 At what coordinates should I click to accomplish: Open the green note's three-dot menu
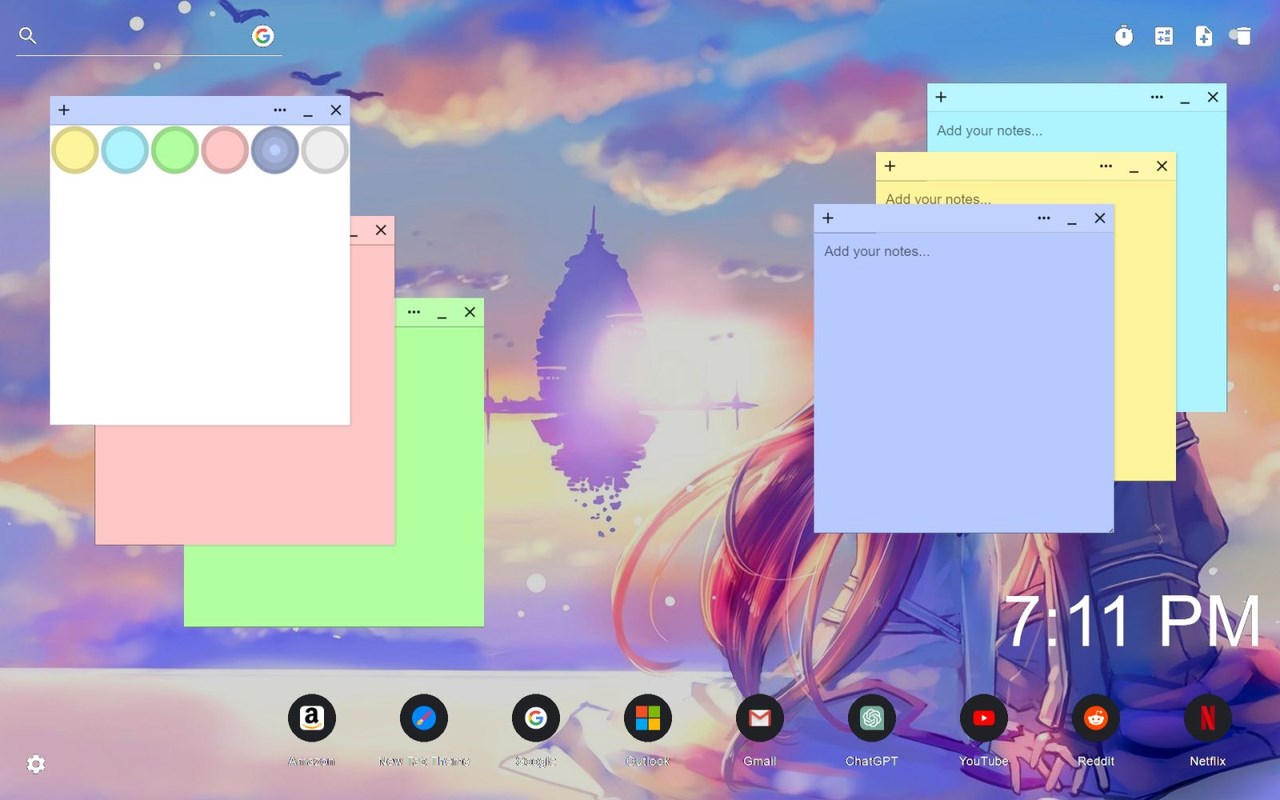414,312
